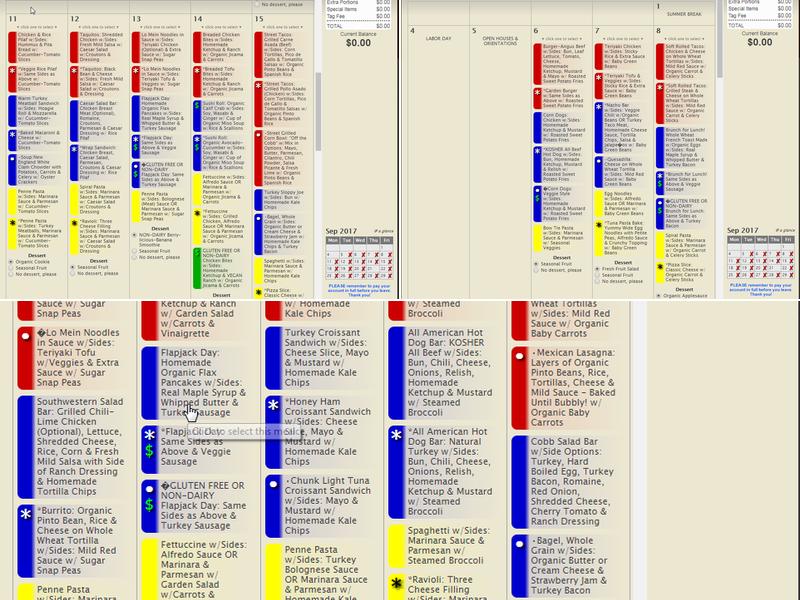Select the Organic Cookie dessert option
800x600 pixels.
click(12, 260)
